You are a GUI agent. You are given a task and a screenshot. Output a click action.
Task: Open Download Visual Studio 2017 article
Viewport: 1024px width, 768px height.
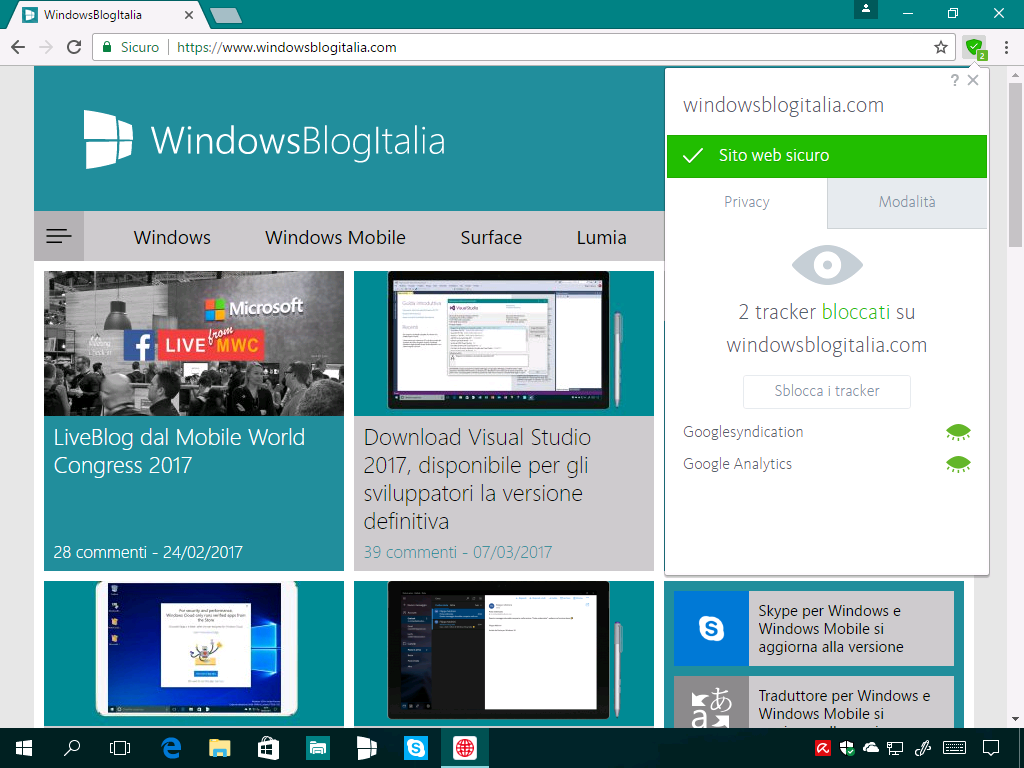(x=477, y=479)
